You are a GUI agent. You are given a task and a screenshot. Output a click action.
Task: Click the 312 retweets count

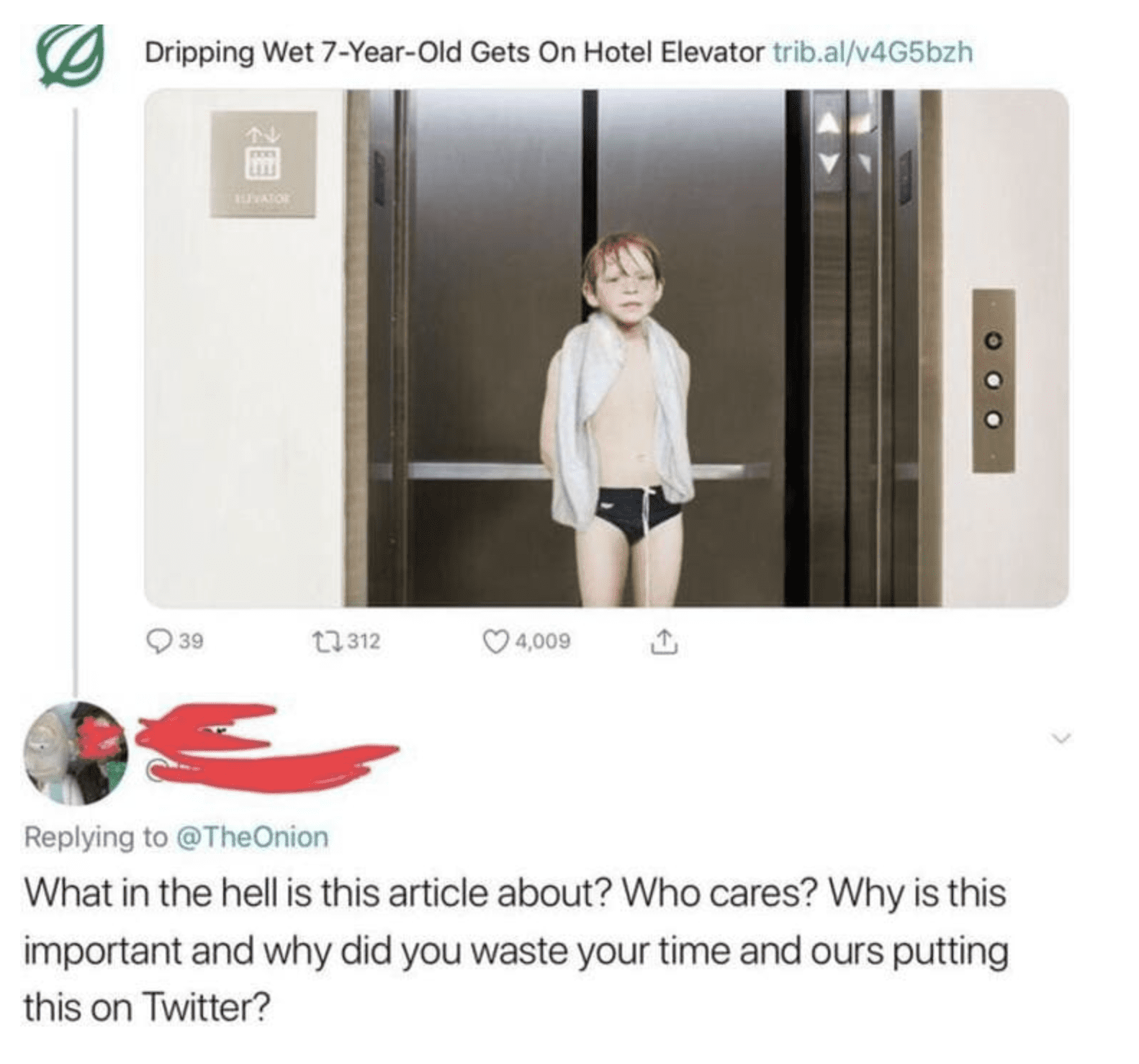point(364,640)
